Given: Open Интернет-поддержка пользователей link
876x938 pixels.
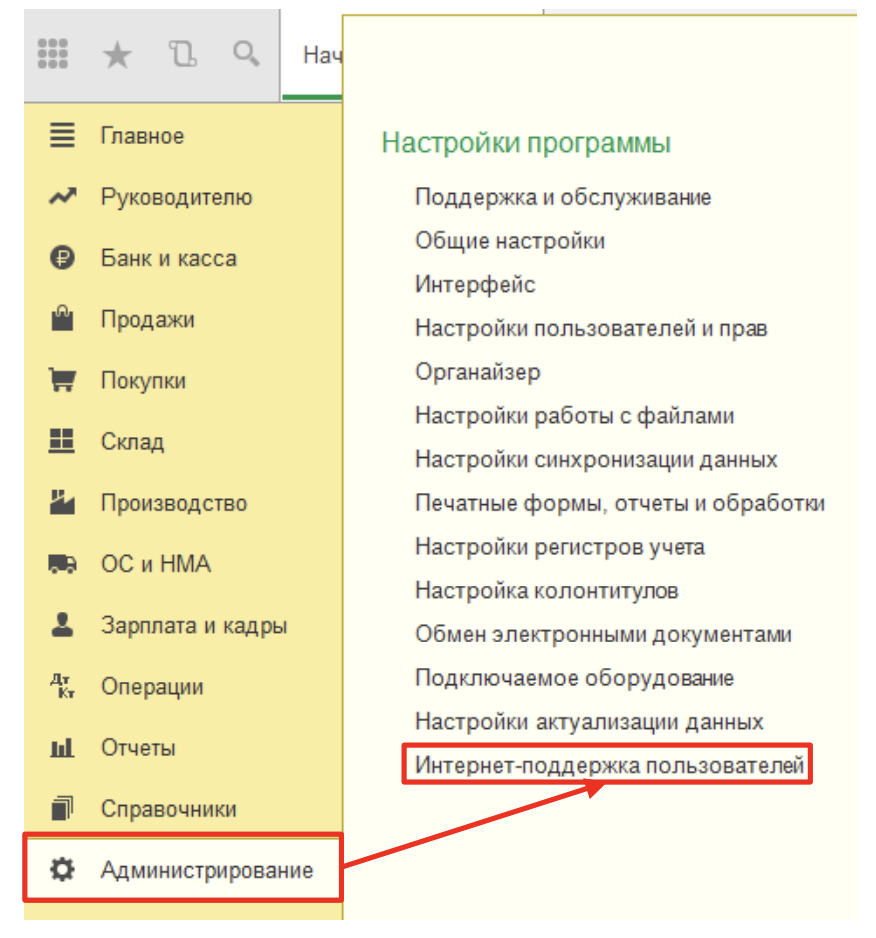Looking at the screenshot, I should (x=609, y=766).
